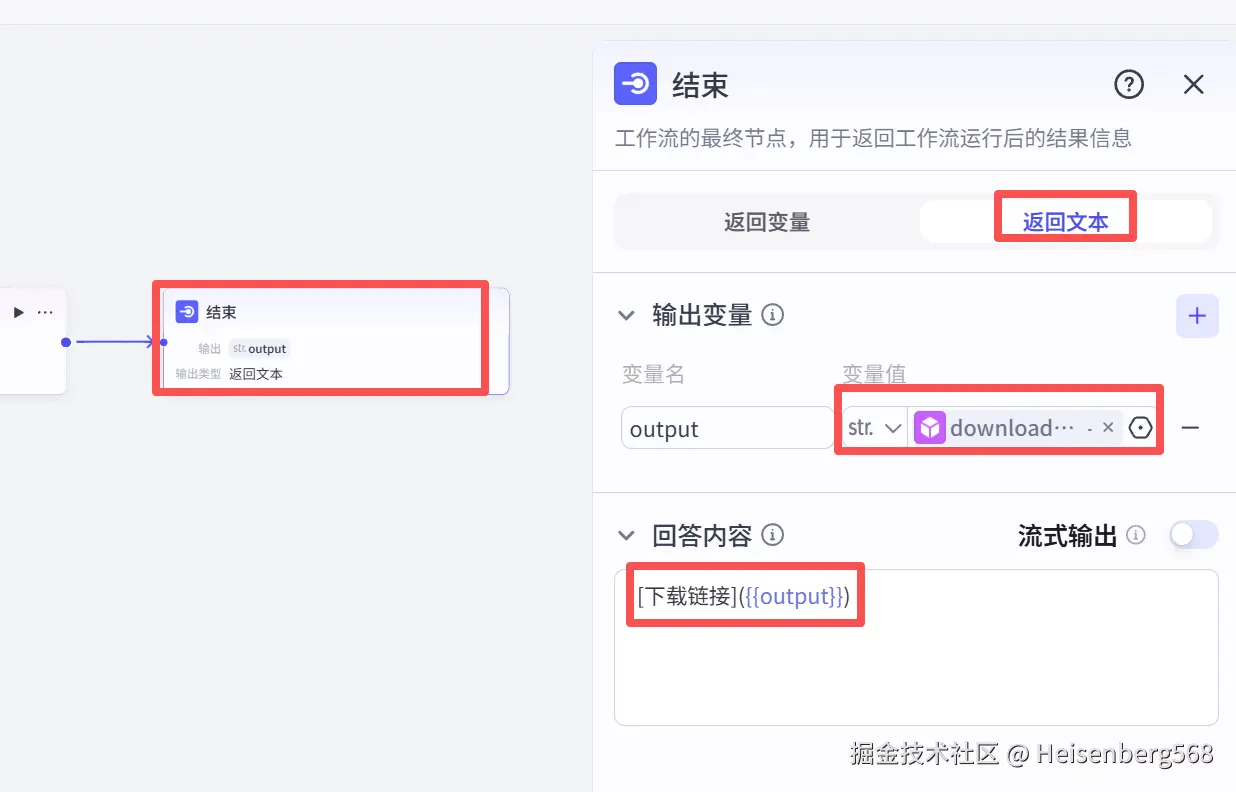Switch to the 返回文本 tab

tap(1065, 222)
